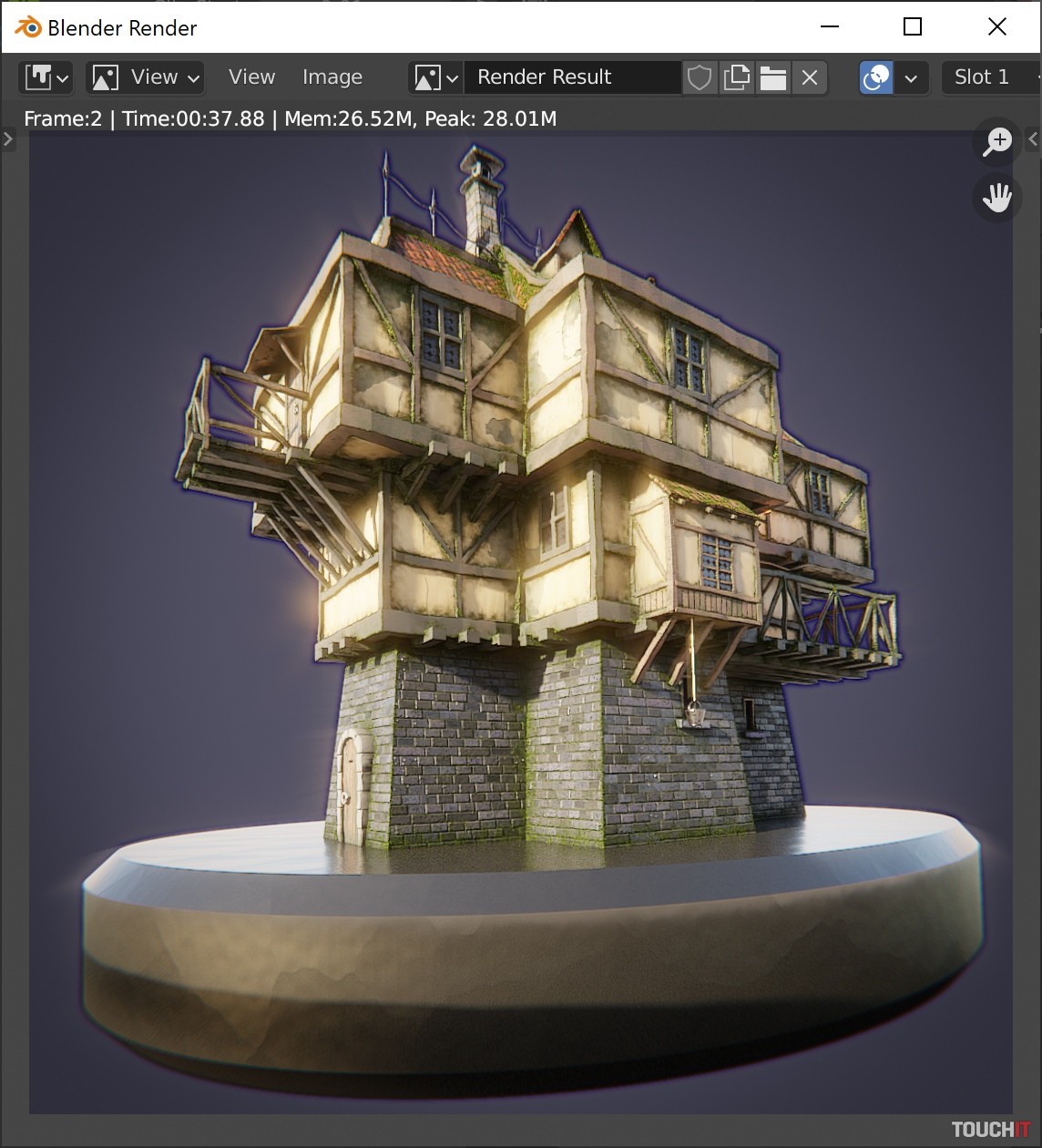This screenshot has height=1148, width=1042.
Task: Open the Image menu
Action: pyautogui.click(x=332, y=77)
